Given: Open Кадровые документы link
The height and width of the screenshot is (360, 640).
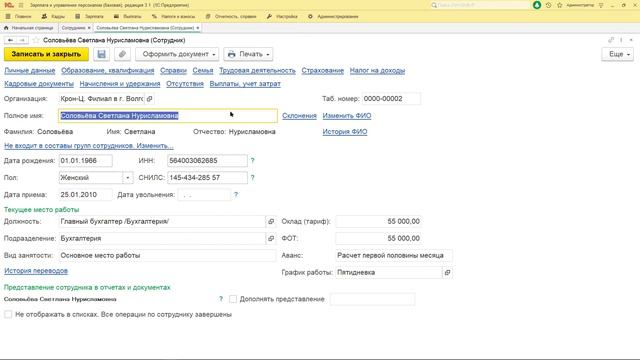Looking at the screenshot, I should click(x=39, y=83).
